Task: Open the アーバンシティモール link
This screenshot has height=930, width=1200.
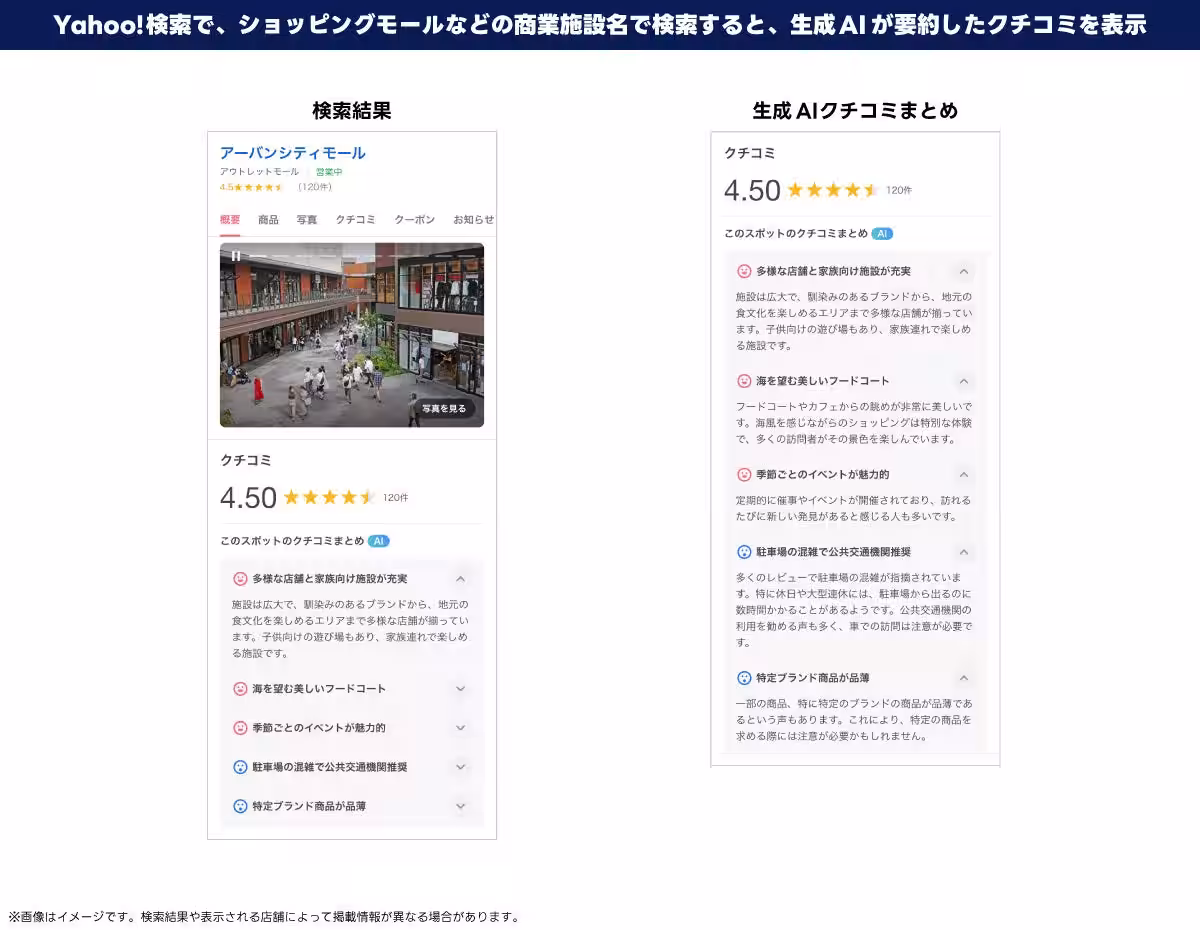Action: pos(290,152)
